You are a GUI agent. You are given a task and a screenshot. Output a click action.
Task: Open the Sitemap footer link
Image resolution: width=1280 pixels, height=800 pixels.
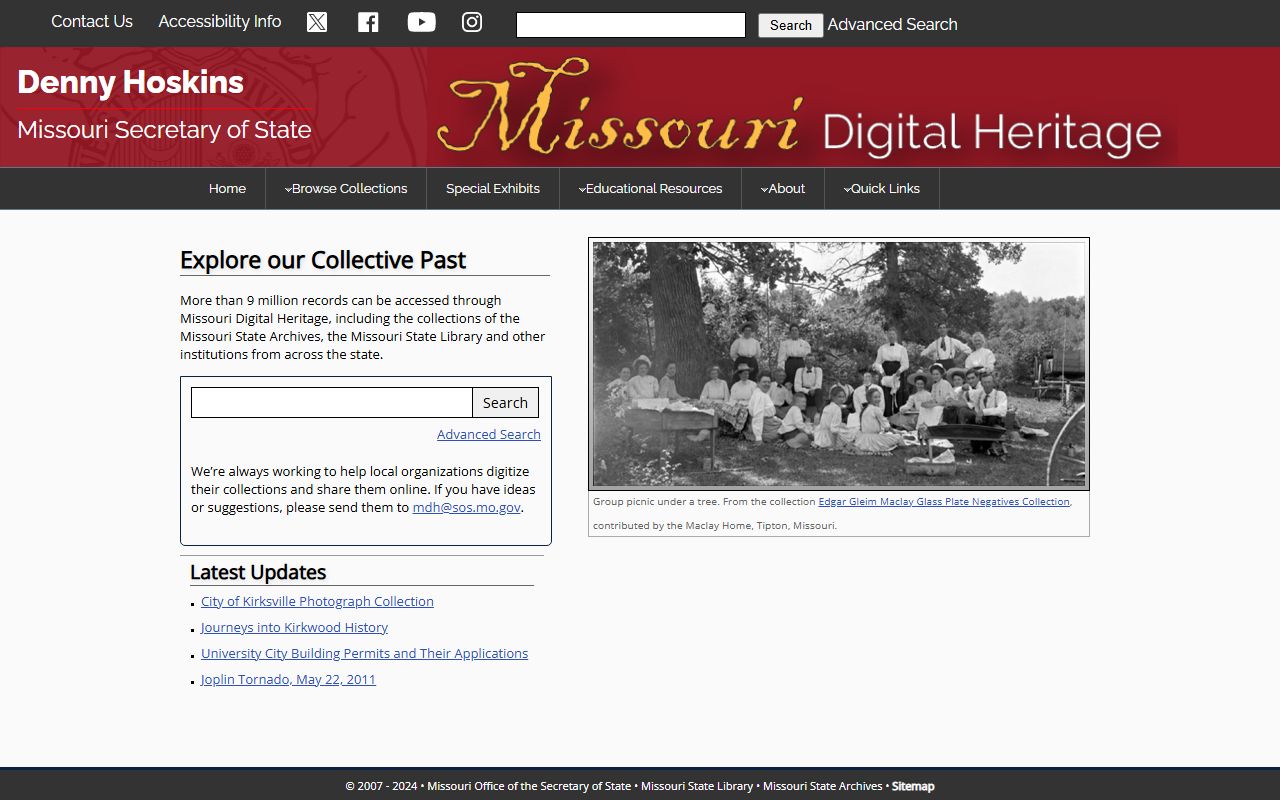coord(913,786)
